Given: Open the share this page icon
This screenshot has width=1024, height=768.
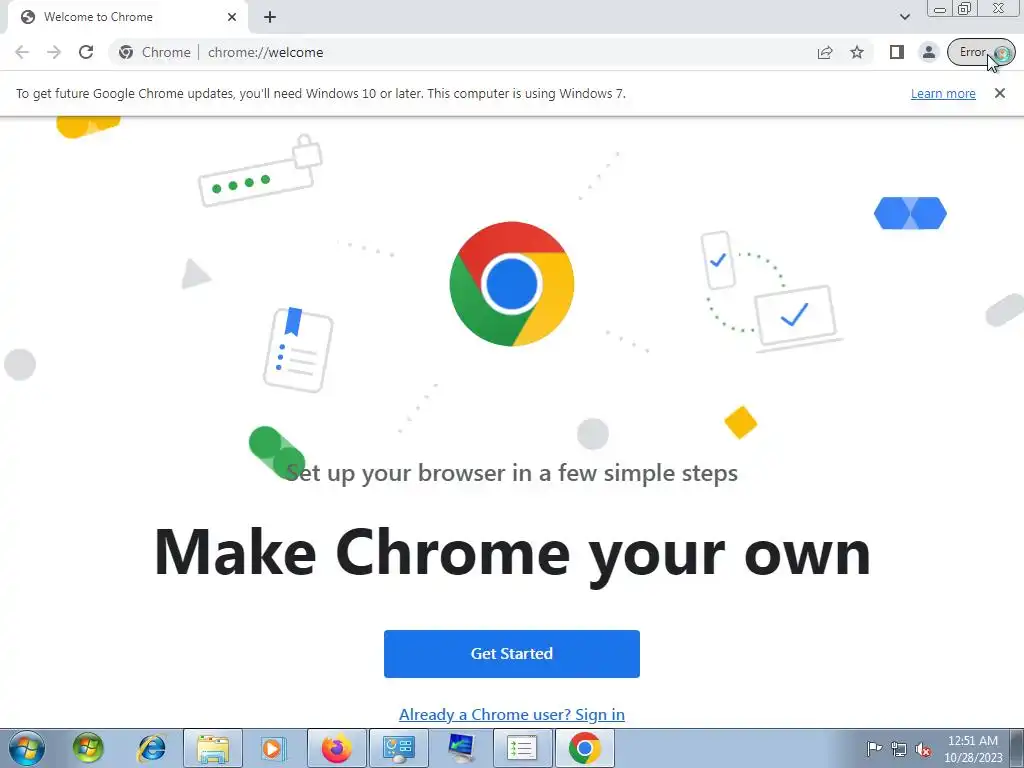Looking at the screenshot, I should pyautogui.click(x=825, y=52).
